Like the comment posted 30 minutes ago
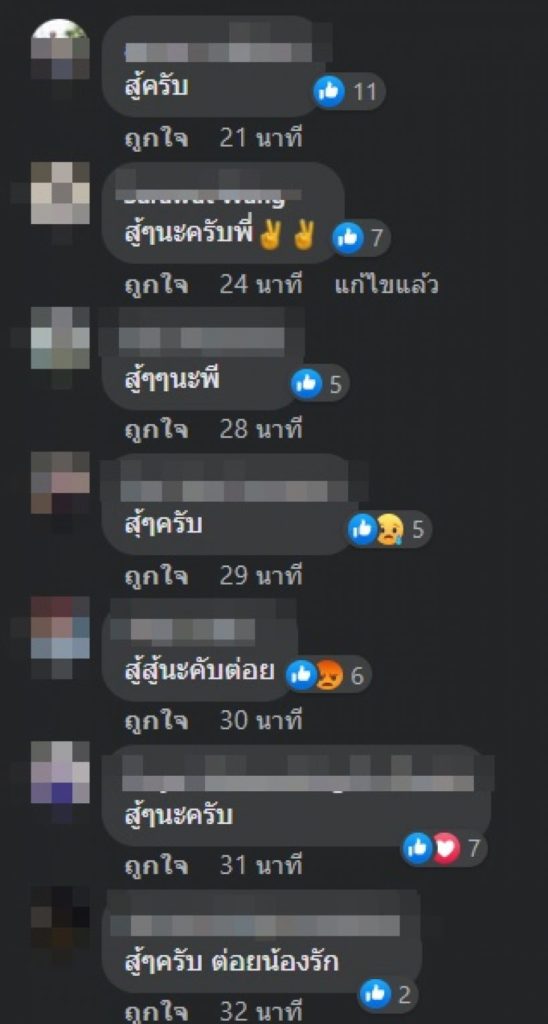 point(157,721)
